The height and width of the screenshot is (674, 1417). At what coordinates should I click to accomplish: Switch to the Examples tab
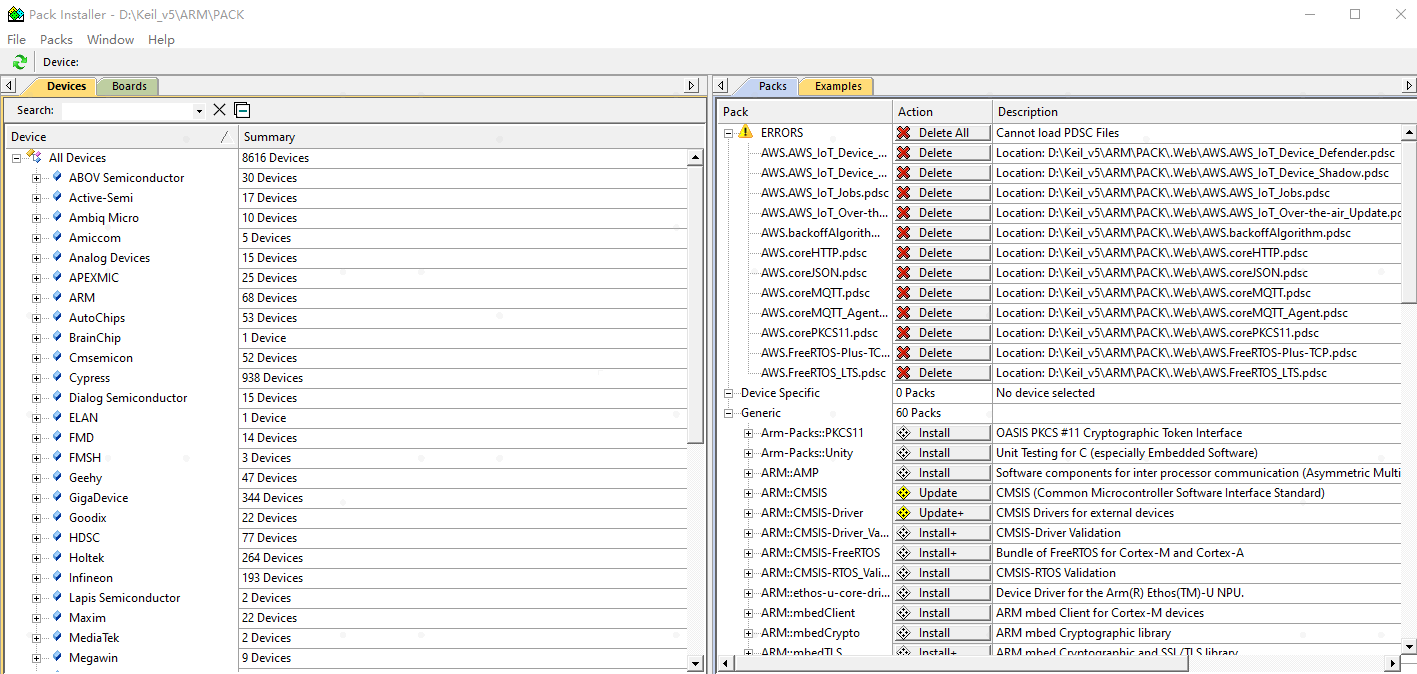click(838, 86)
